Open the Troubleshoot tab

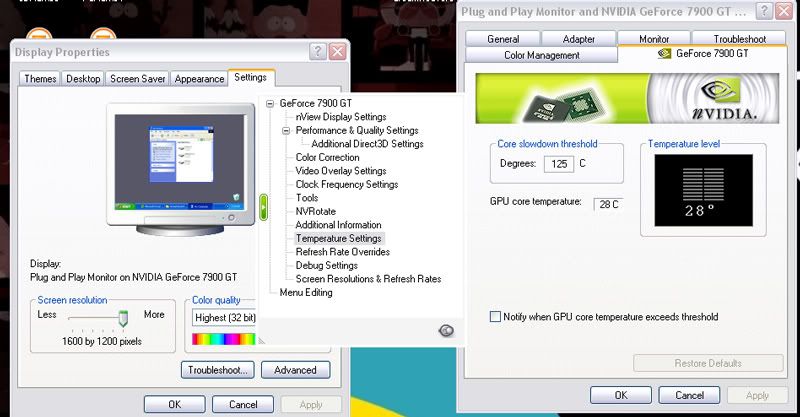click(x=739, y=39)
